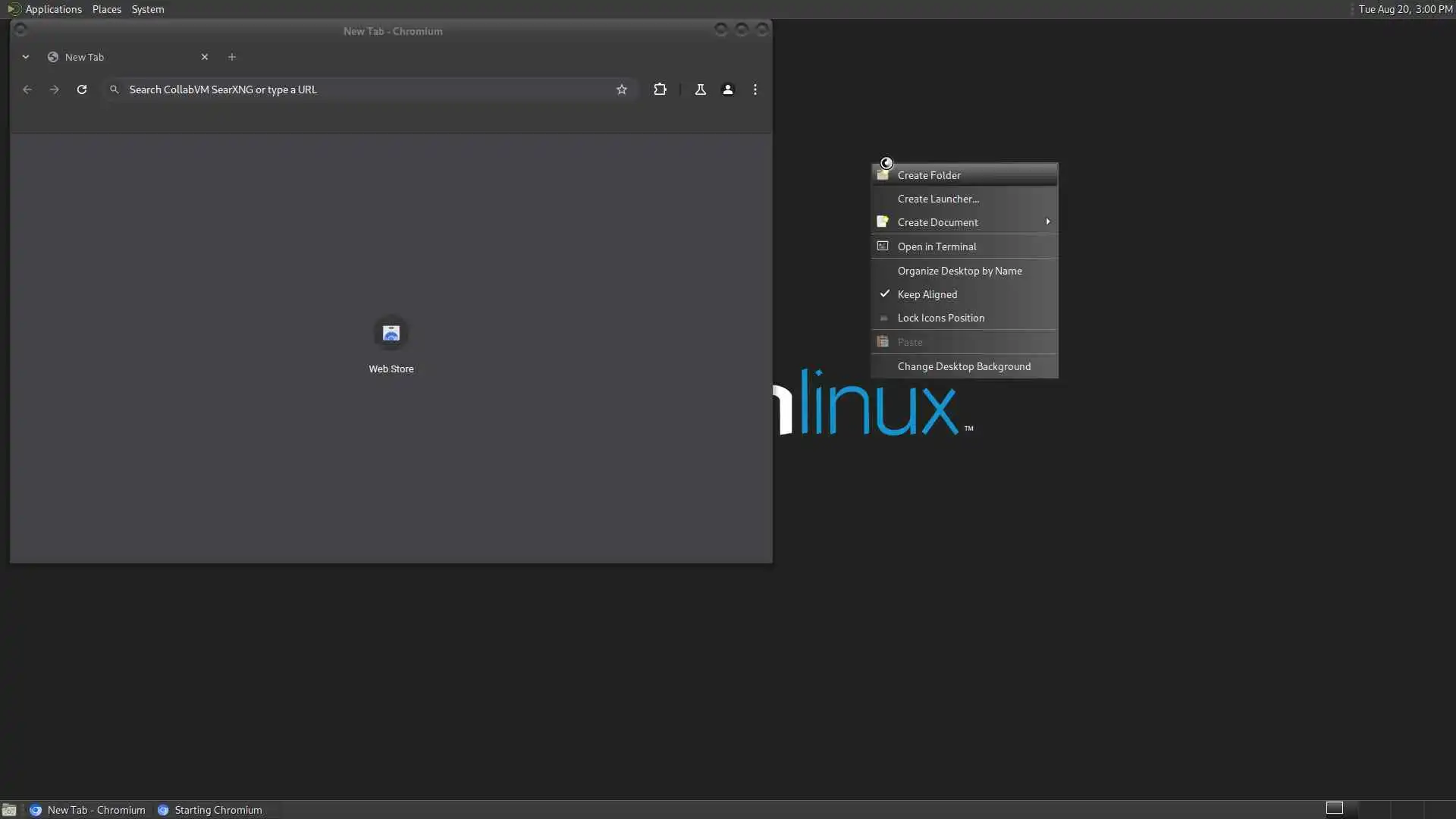Click the Extensions puzzle icon
This screenshot has height=819, width=1456.
(660, 89)
